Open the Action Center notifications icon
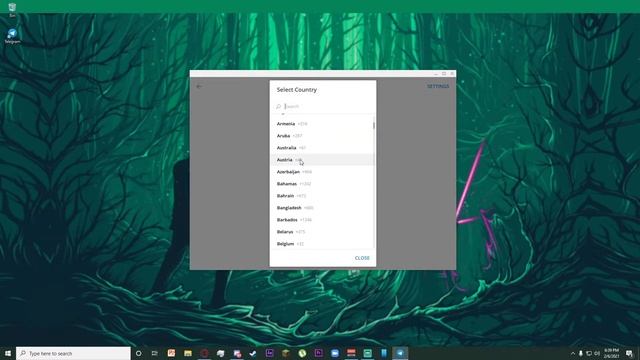The image size is (640, 360). point(629,353)
